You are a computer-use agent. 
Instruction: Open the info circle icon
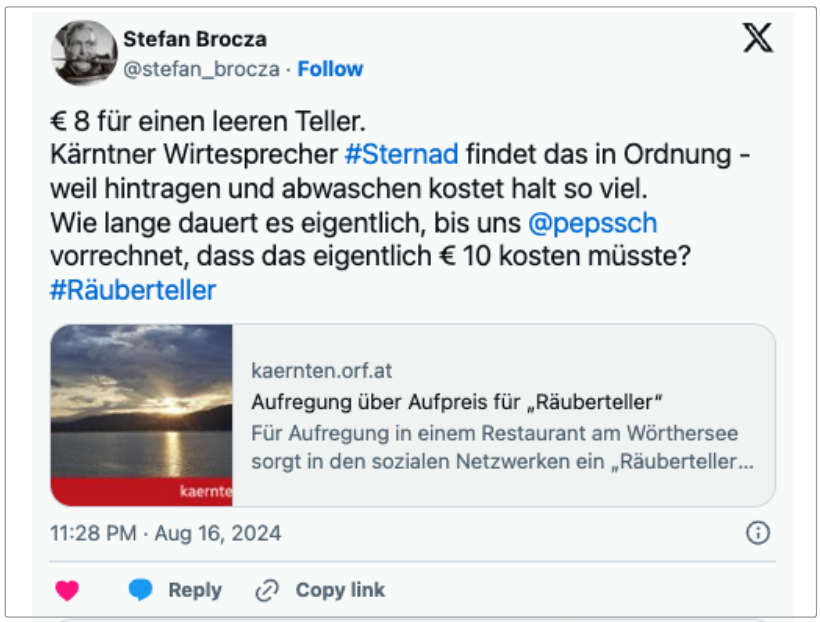758,533
